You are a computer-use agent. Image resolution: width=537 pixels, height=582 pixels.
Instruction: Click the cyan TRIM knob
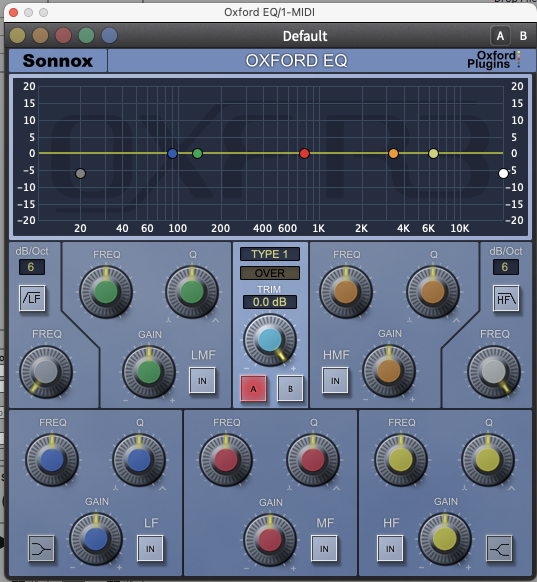click(x=270, y=340)
